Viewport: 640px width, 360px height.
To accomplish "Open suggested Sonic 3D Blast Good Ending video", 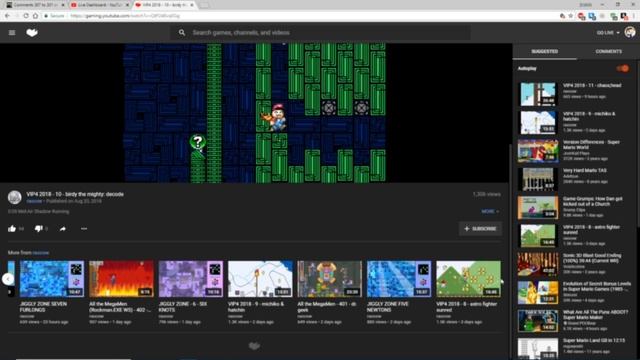I will (x=538, y=264).
